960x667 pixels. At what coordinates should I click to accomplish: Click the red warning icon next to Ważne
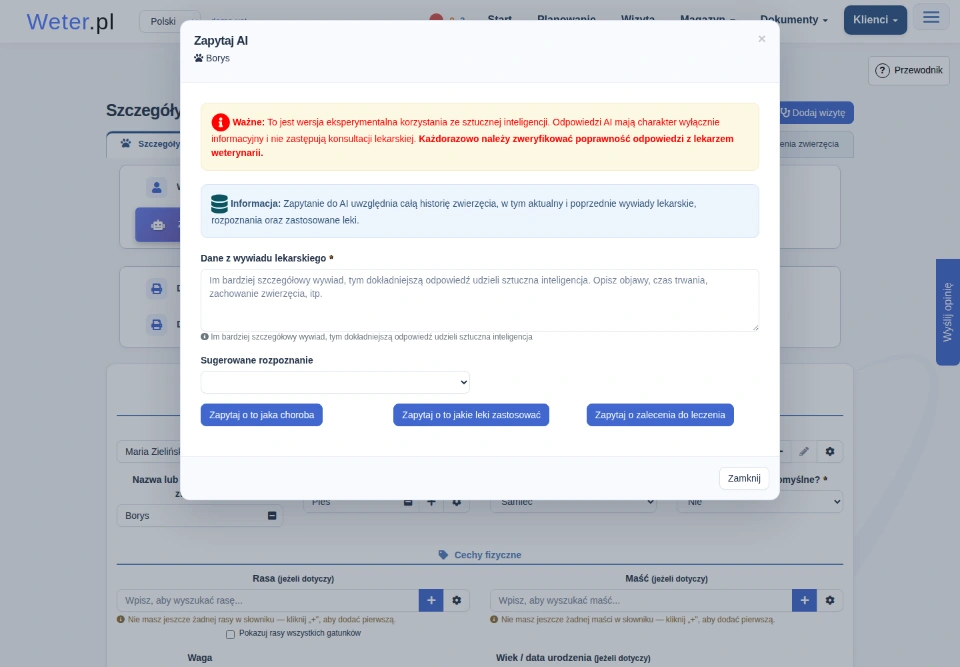(220, 122)
